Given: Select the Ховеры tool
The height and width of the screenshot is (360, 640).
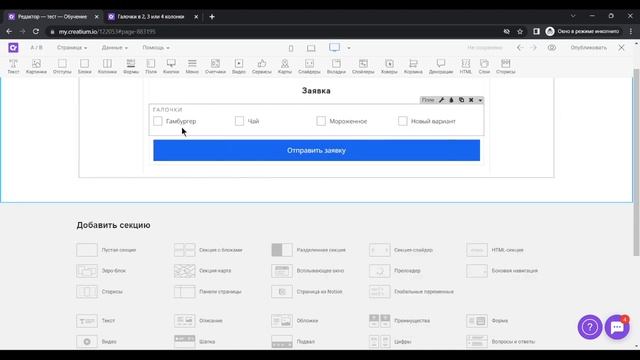Looking at the screenshot, I should 389,67.
